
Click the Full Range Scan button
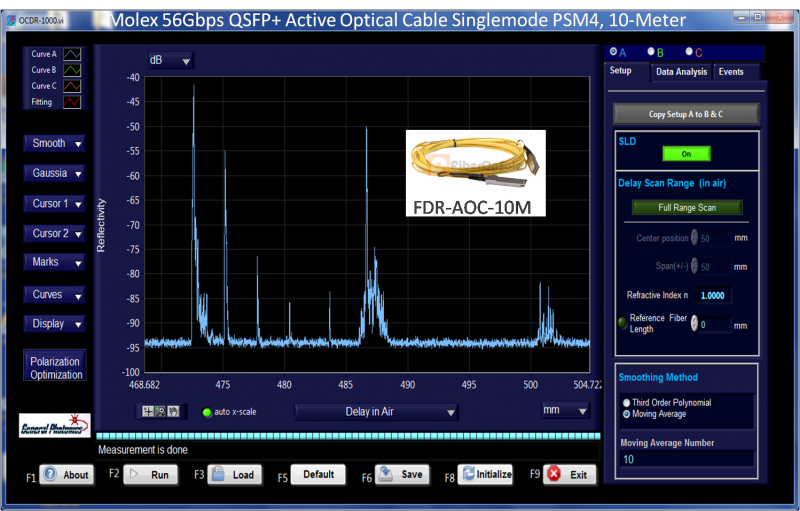[687, 208]
